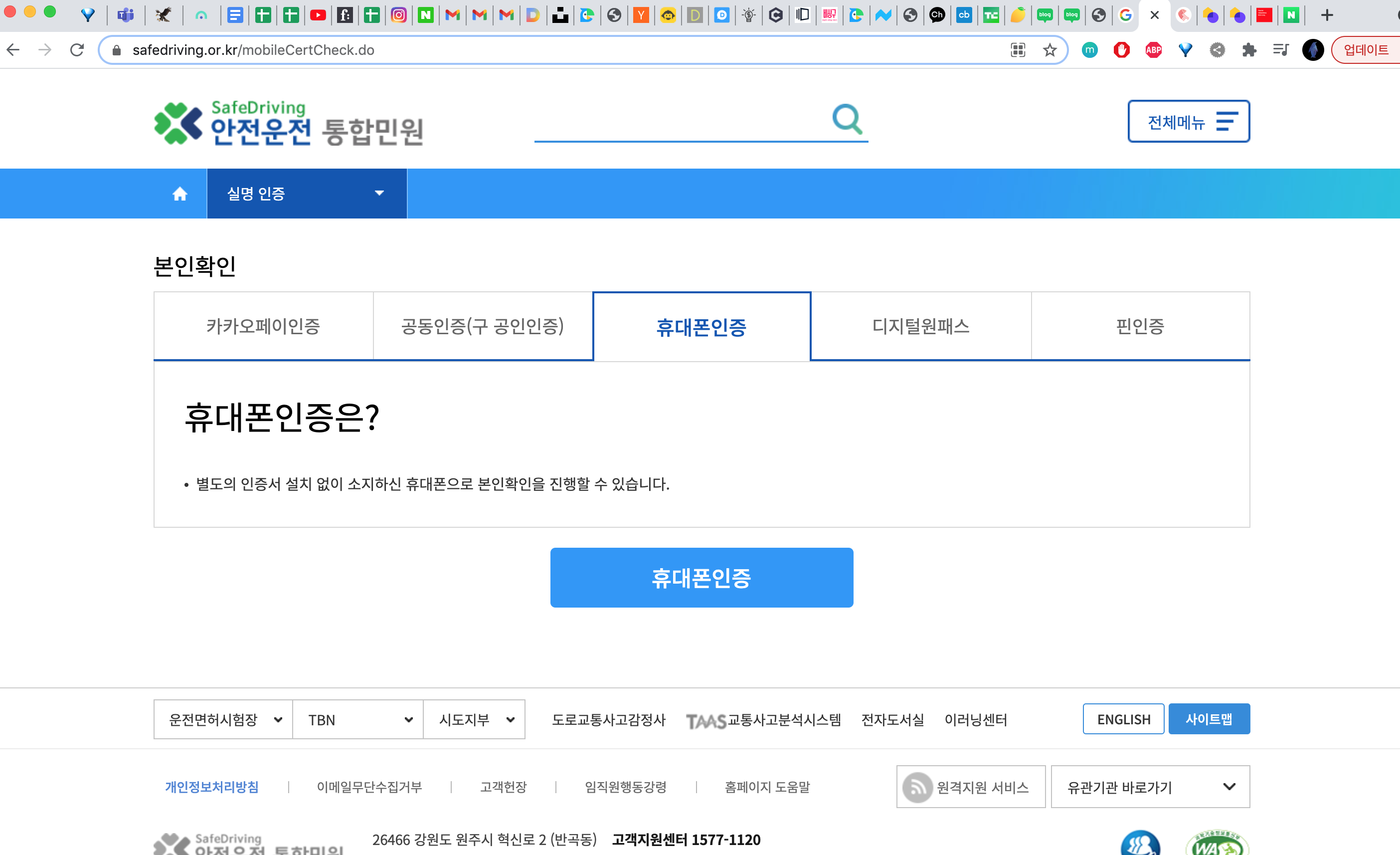
Task: Click the home icon in the blue navigation bar
Action: pyautogui.click(x=179, y=194)
